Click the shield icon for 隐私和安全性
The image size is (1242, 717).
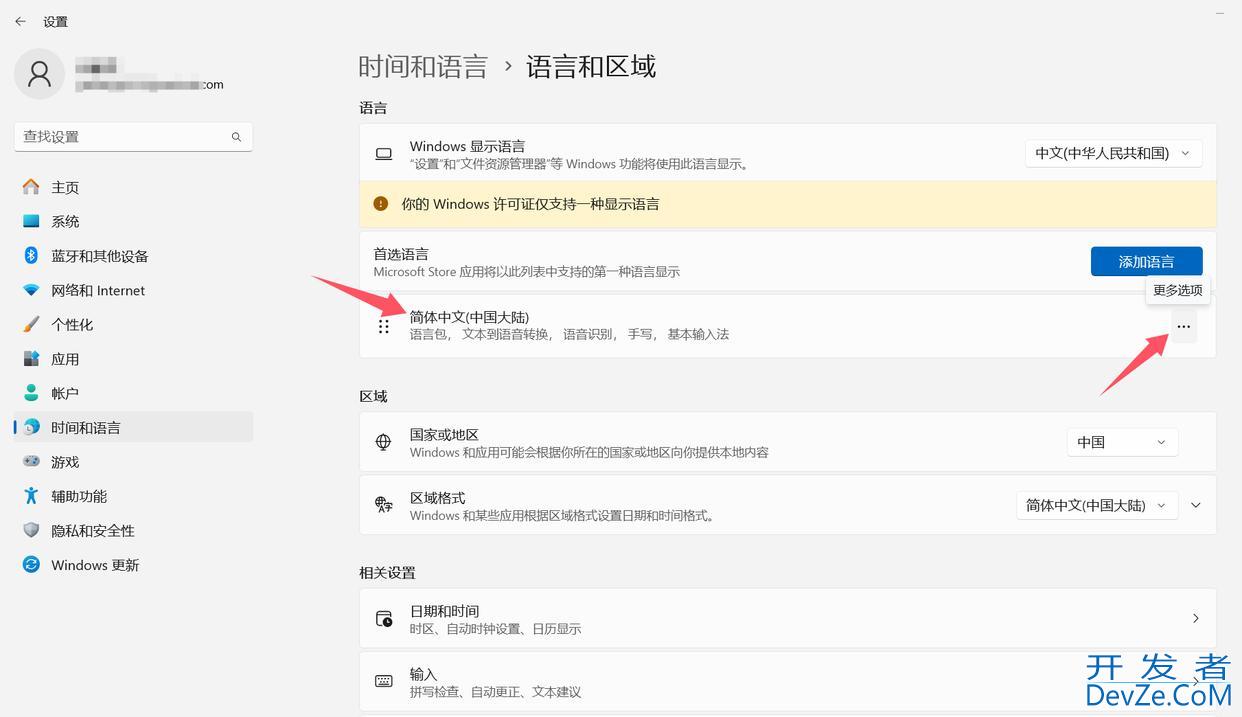pos(31,530)
